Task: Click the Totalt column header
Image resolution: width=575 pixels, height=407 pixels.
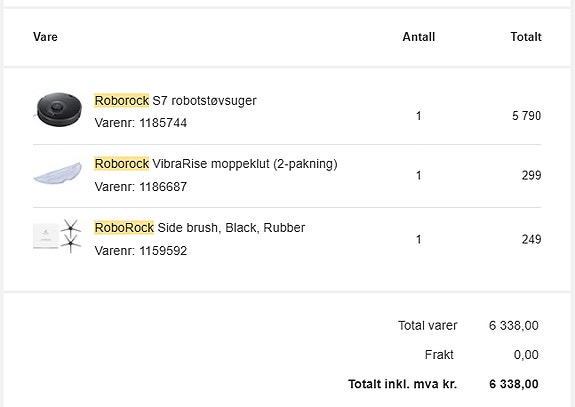Action: [x=526, y=37]
